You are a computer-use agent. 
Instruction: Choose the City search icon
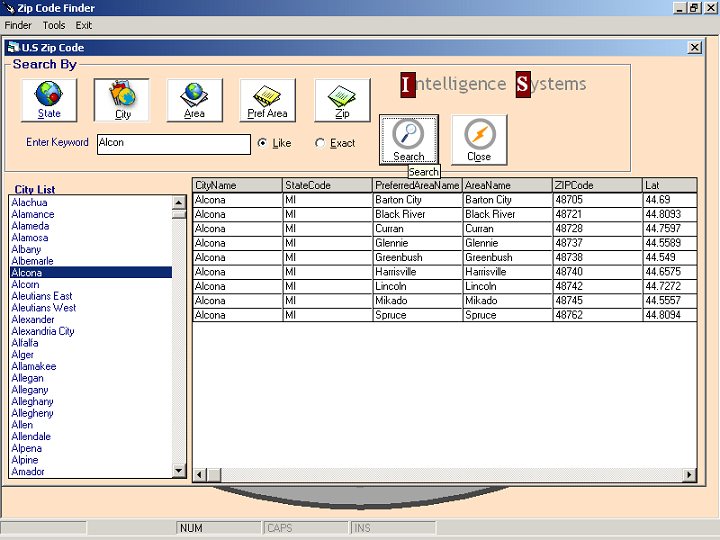(x=122, y=100)
